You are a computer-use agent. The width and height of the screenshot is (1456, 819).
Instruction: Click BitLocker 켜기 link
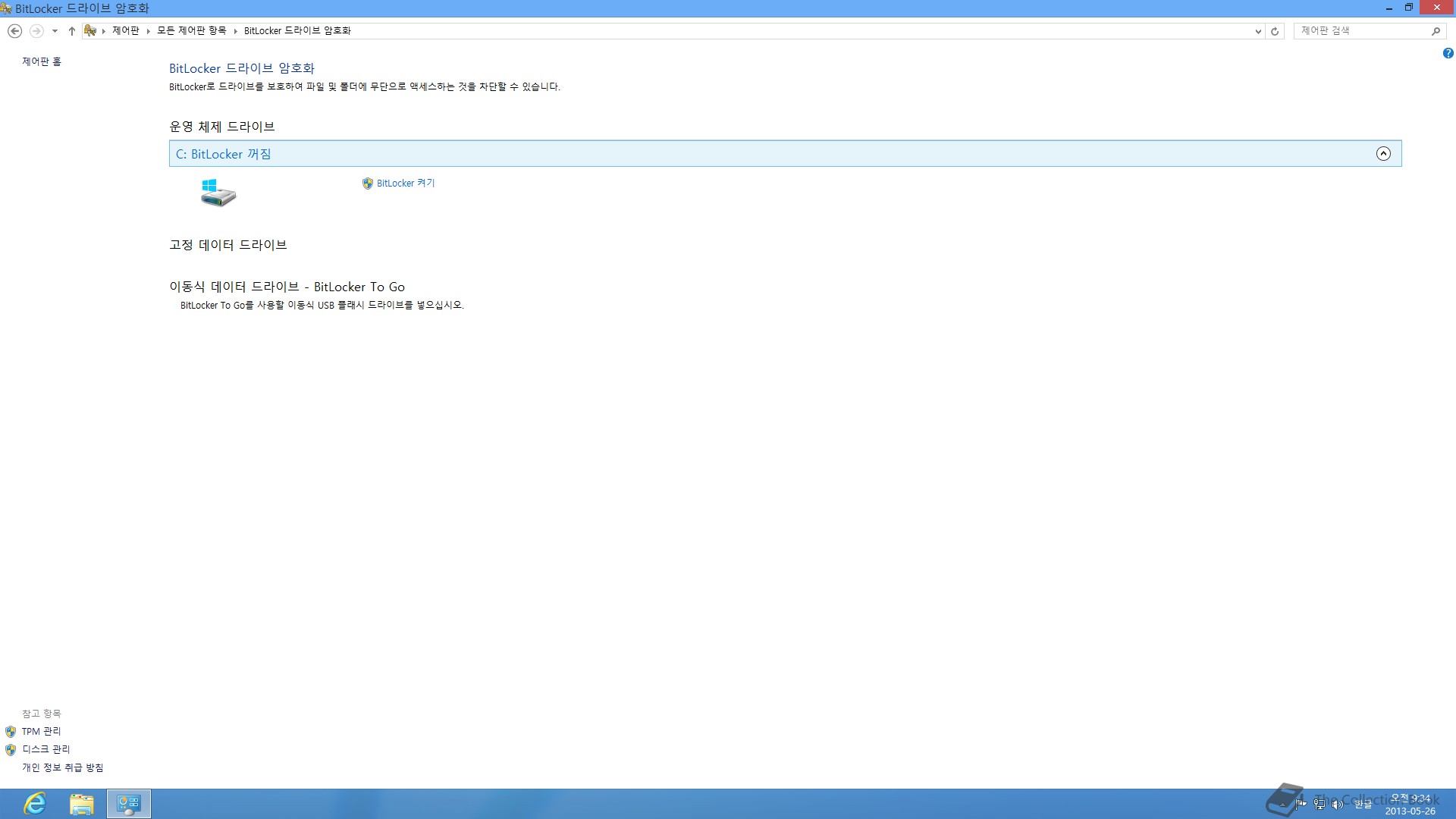point(406,183)
